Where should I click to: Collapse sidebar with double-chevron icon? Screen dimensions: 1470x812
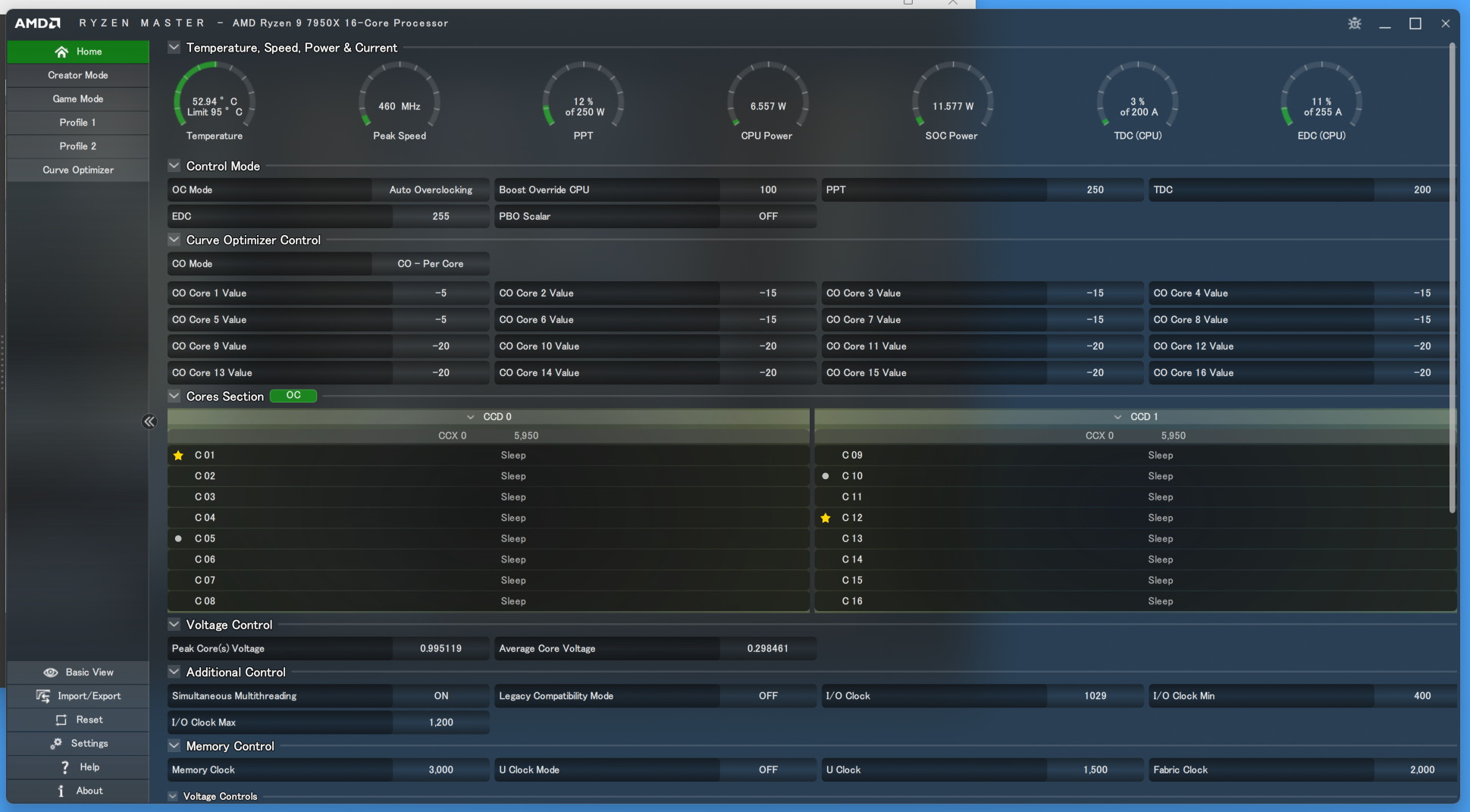pos(149,422)
